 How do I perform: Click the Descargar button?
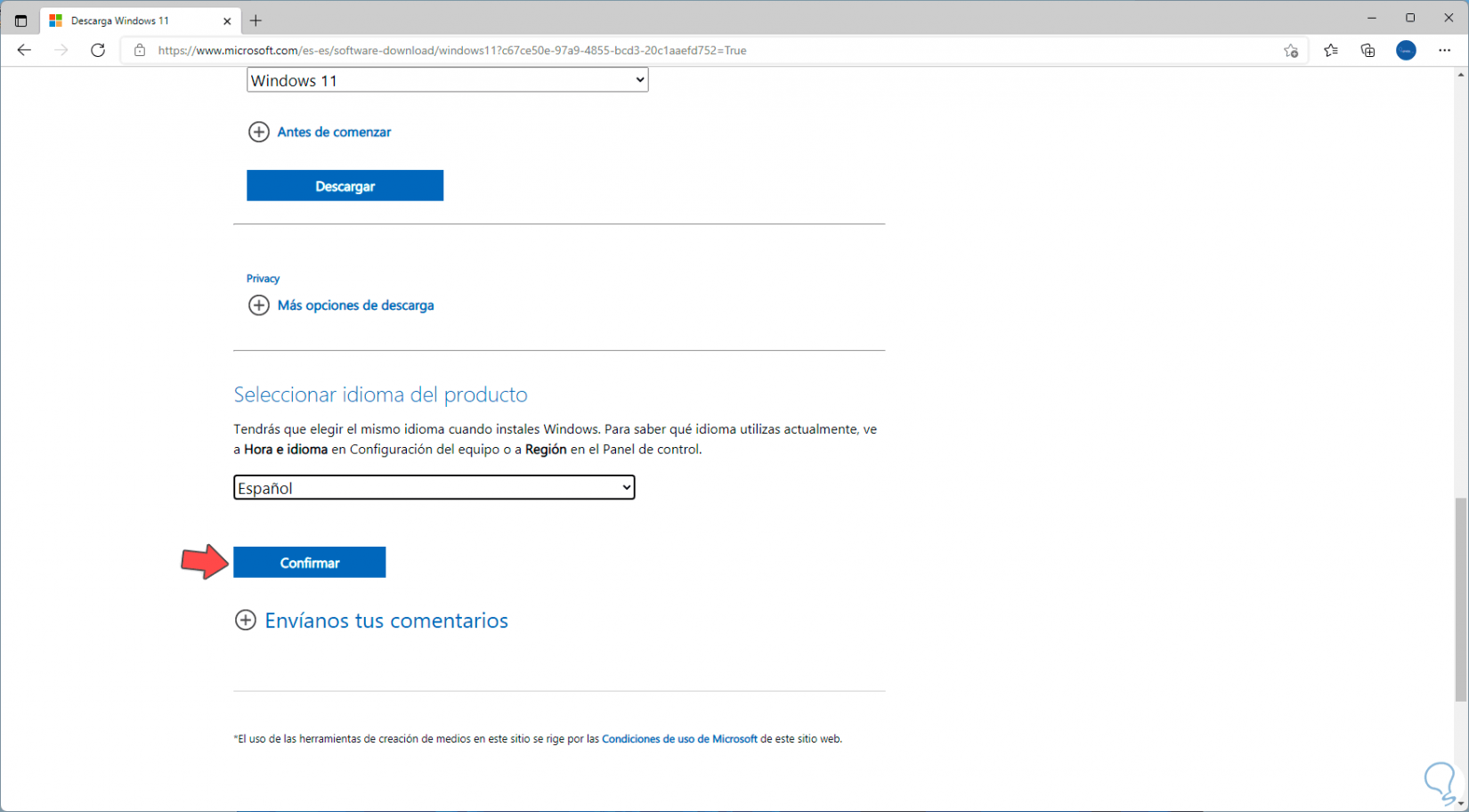click(345, 186)
